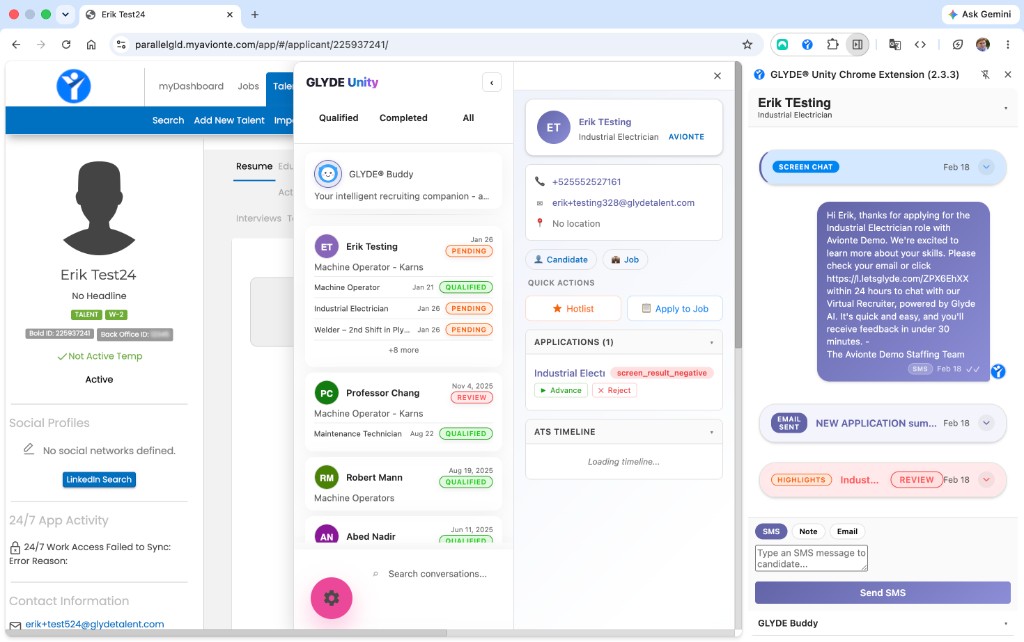Viewport: 1024px width, 642px height.
Task: Click the Avionte logo in the header
Action: (x=73, y=86)
